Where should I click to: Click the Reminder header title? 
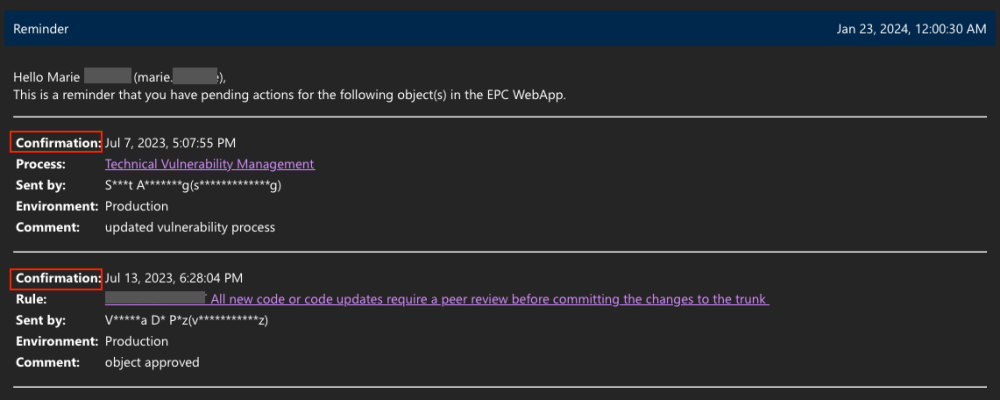pos(41,29)
